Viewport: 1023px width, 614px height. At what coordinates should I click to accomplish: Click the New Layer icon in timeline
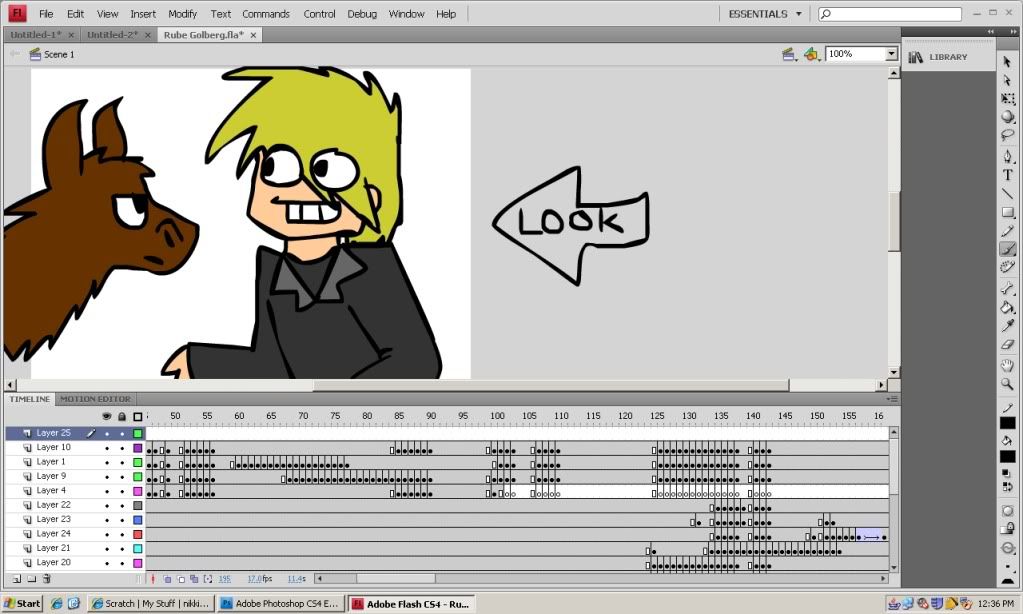point(17,579)
